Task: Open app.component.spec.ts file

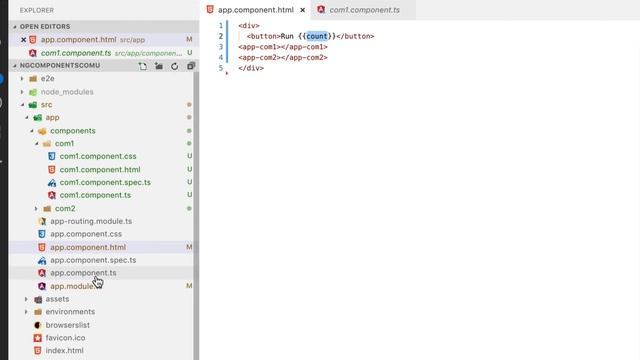Action: tap(93, 260)
